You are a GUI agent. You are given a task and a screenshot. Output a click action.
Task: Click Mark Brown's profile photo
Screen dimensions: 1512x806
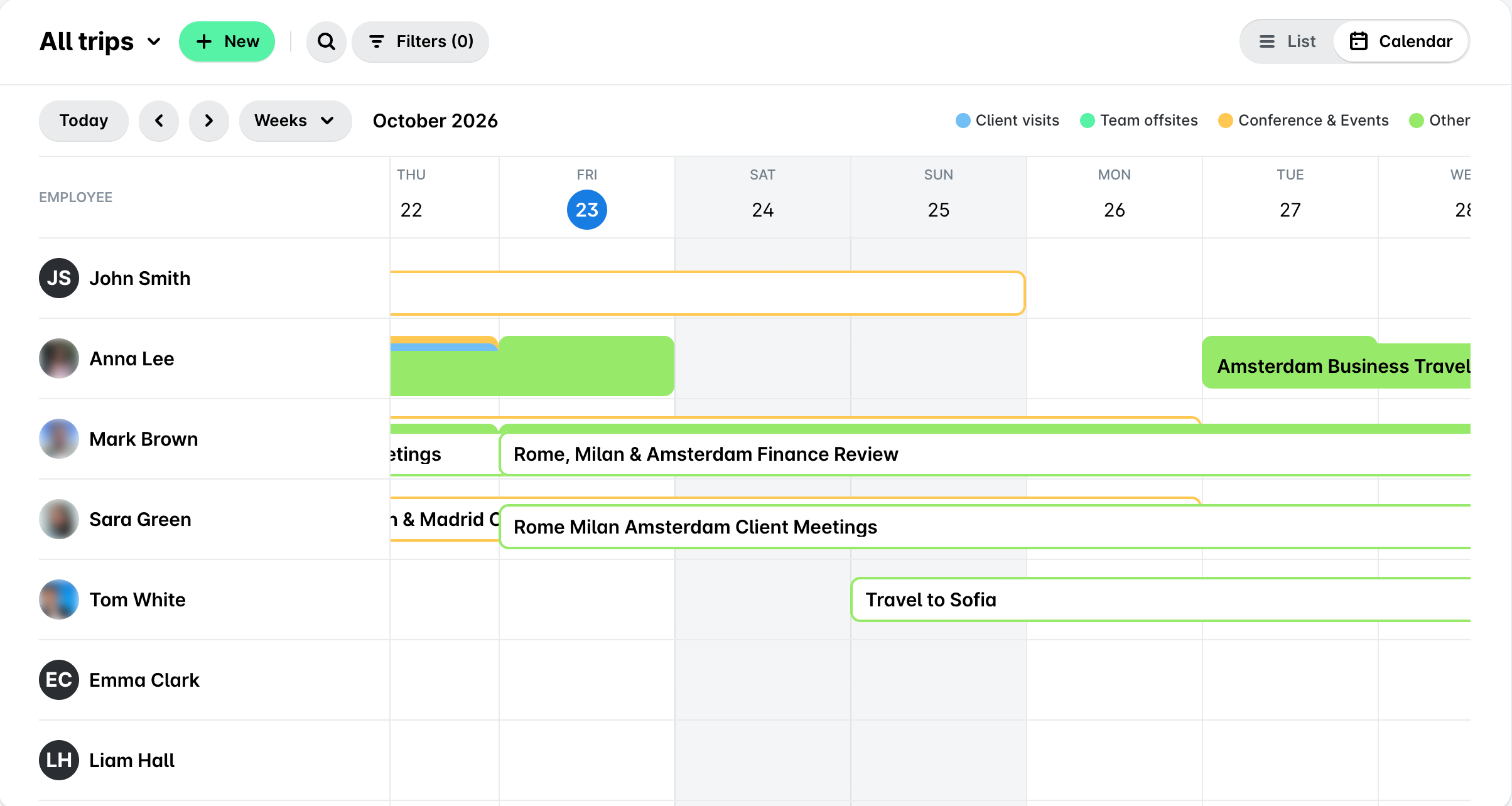(59, 439)
